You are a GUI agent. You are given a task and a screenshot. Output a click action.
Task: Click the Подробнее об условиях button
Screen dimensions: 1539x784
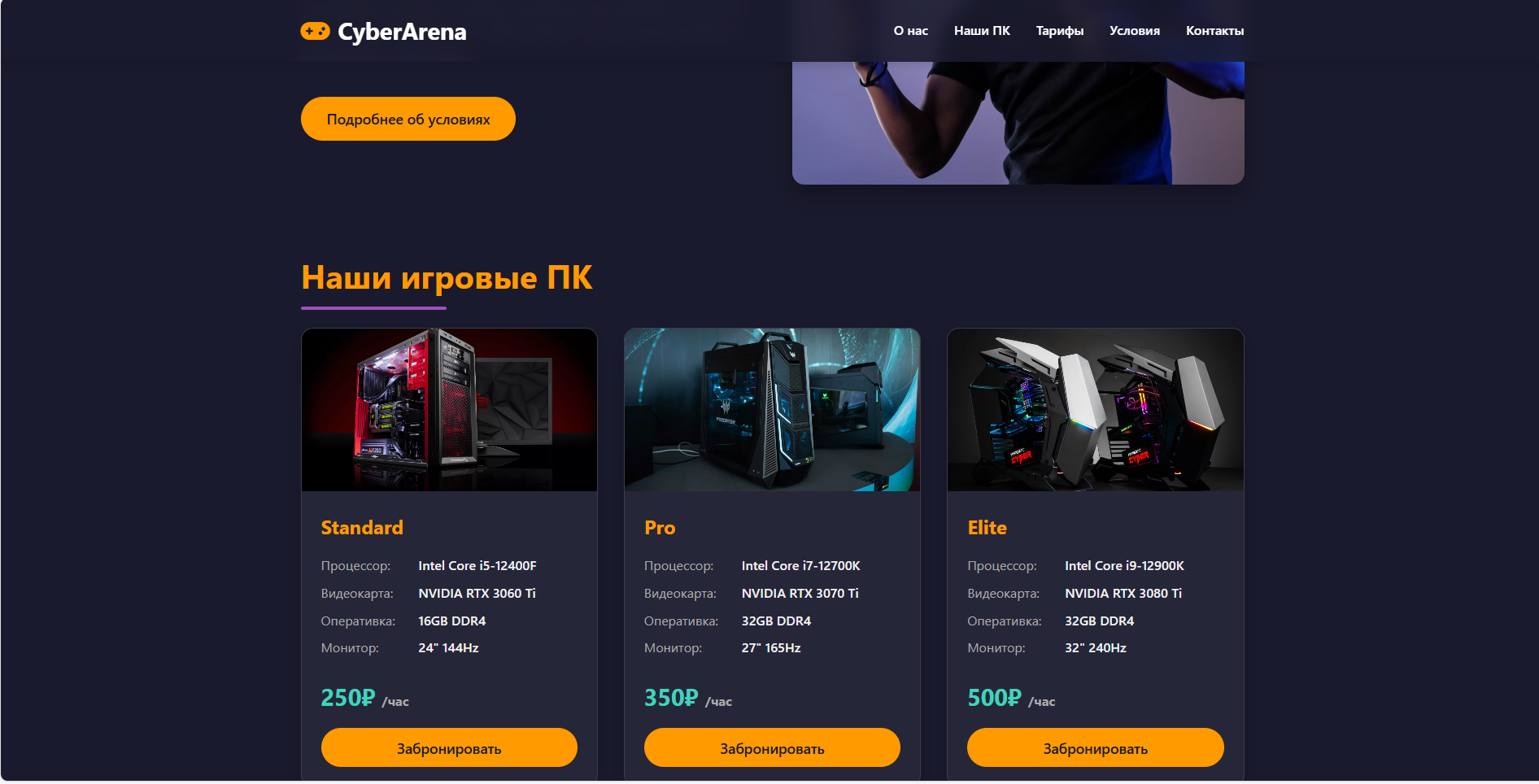(408, 119)
